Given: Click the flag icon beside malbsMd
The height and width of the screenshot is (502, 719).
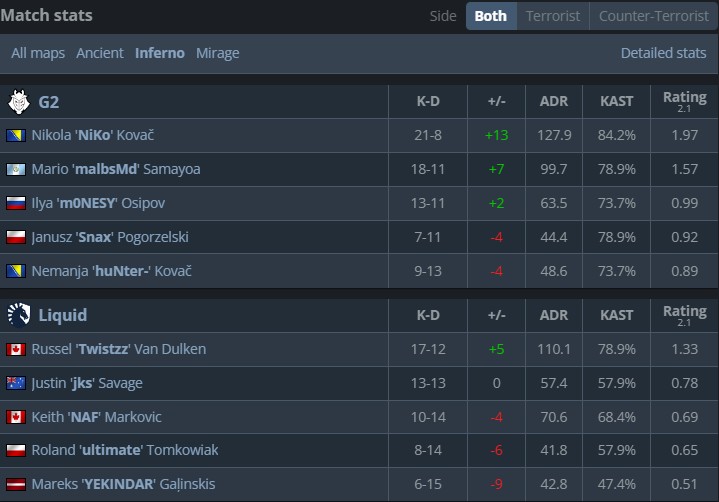Looking at the screenshot, I should [x=16, y=169].
